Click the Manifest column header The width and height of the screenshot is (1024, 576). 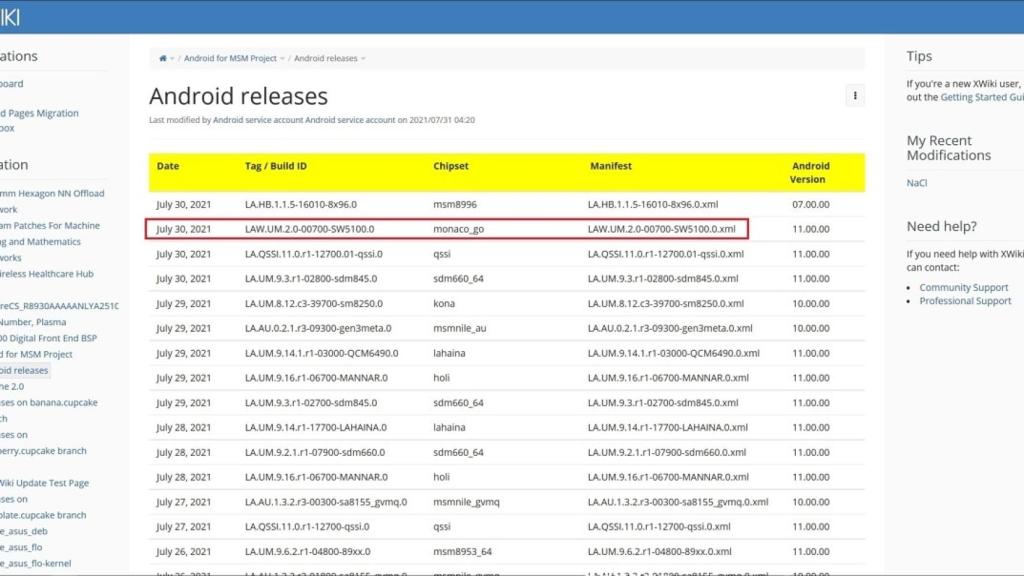coord(610,166)
